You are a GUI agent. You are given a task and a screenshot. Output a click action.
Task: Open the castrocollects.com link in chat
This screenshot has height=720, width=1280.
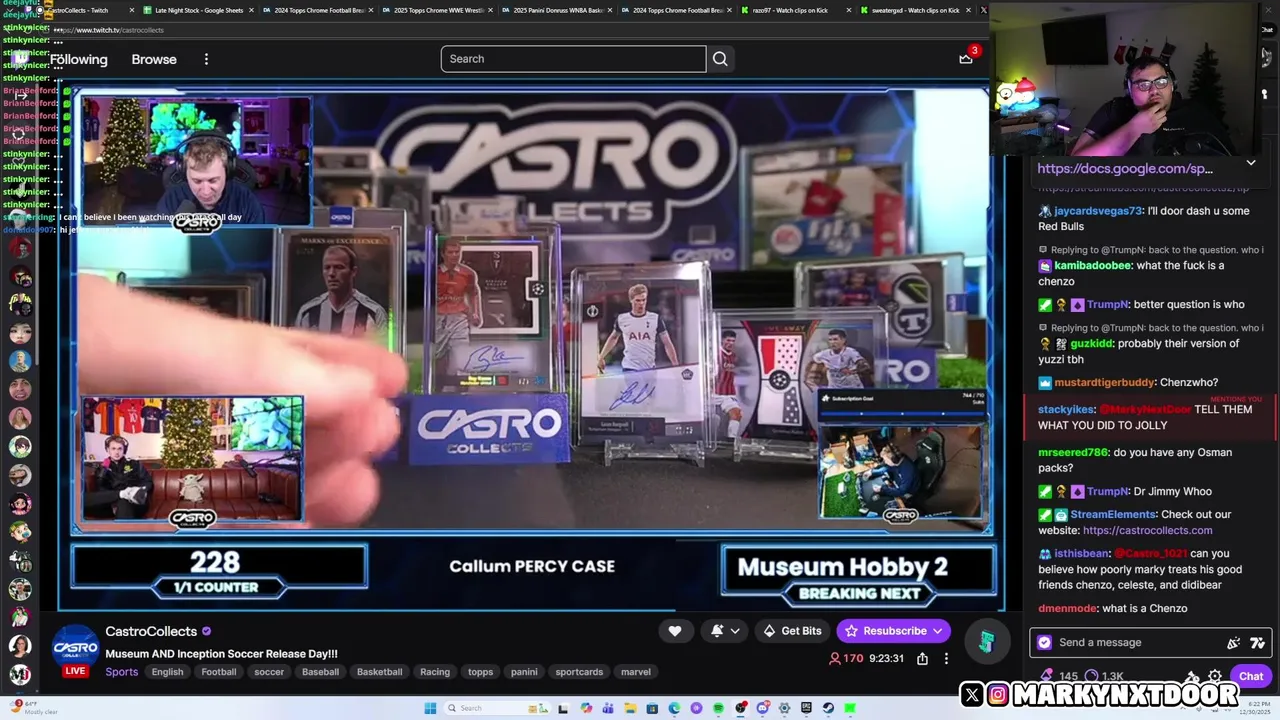point(1147,530)
